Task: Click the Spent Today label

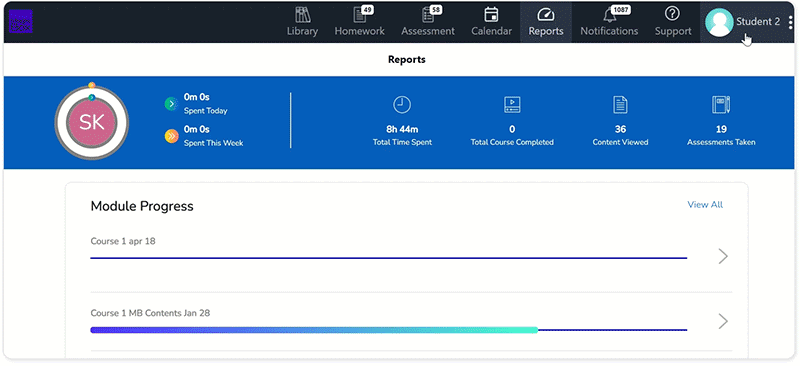Action: coord(206,111)
